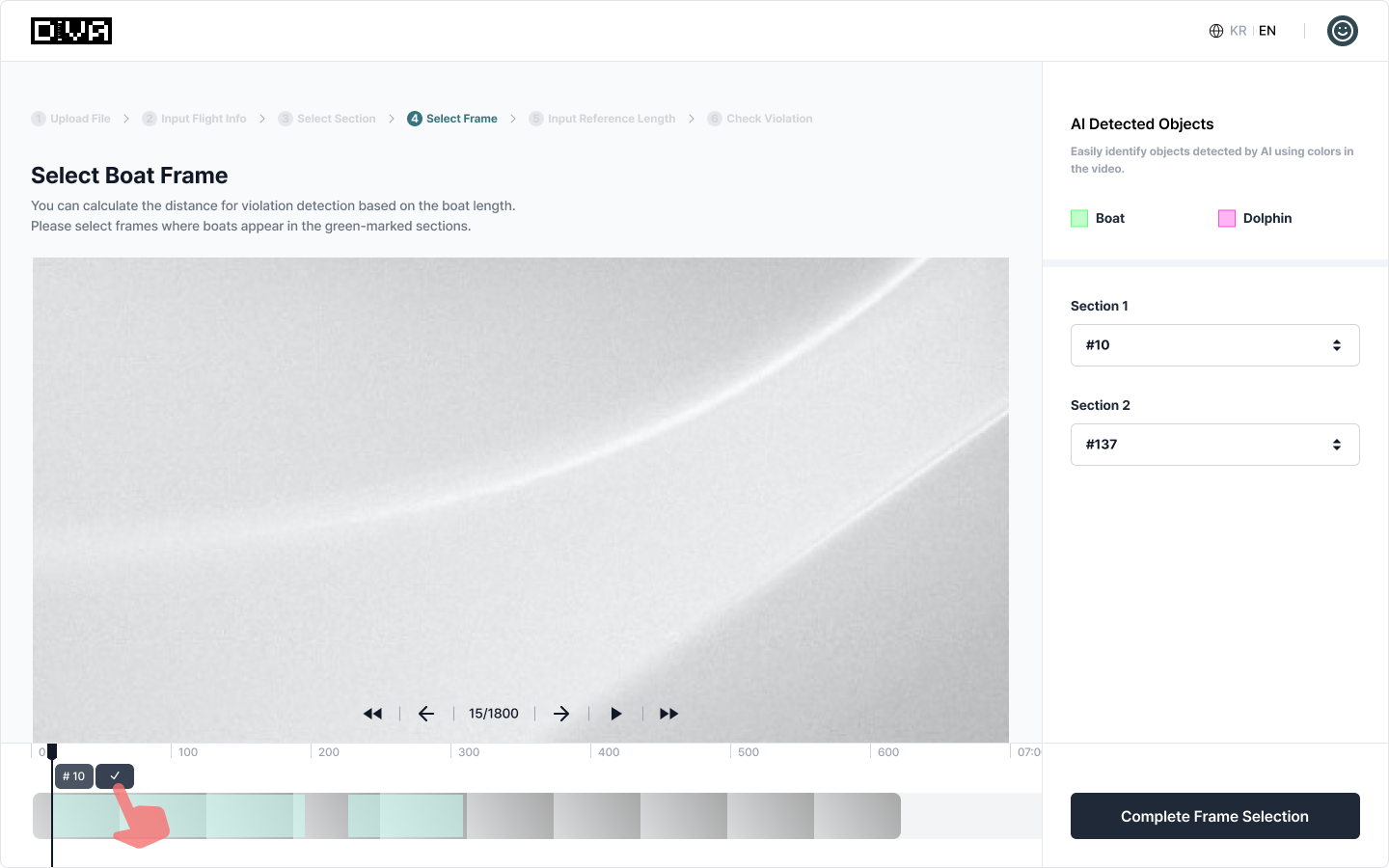Step back one frame with left arrow

click(x=426, y=714)
